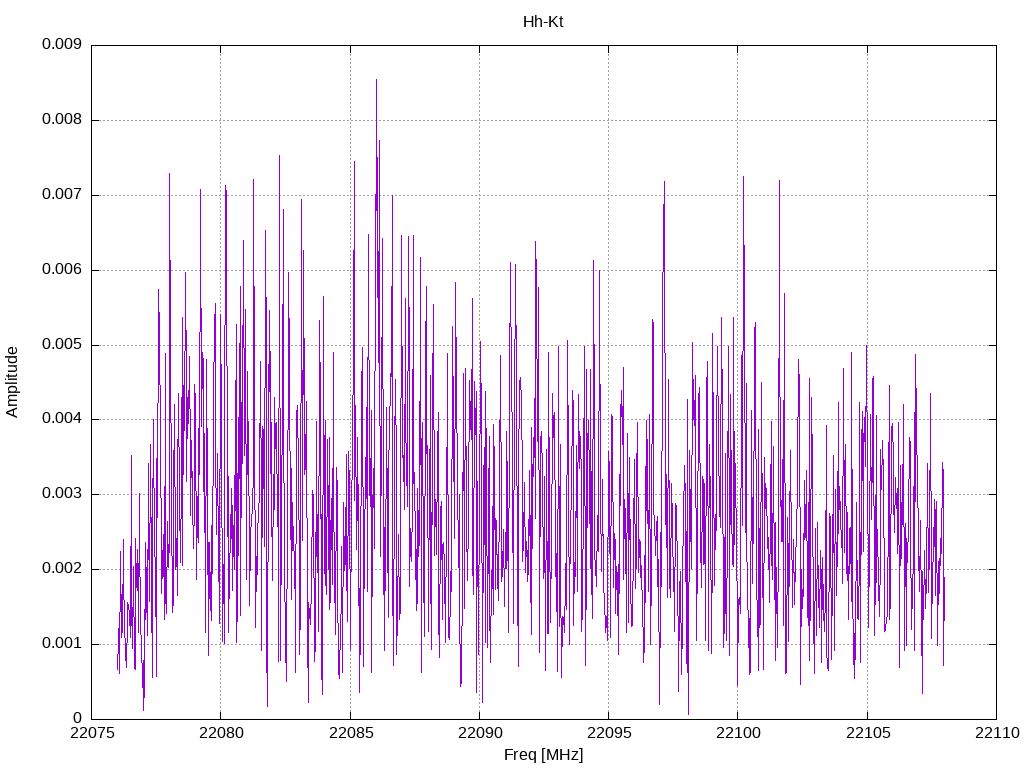Click the 0 y-axis tick label
Image resolution: width=1024 pixels, height=768 pixels.
pyautogui.click(x=78, y=719)
